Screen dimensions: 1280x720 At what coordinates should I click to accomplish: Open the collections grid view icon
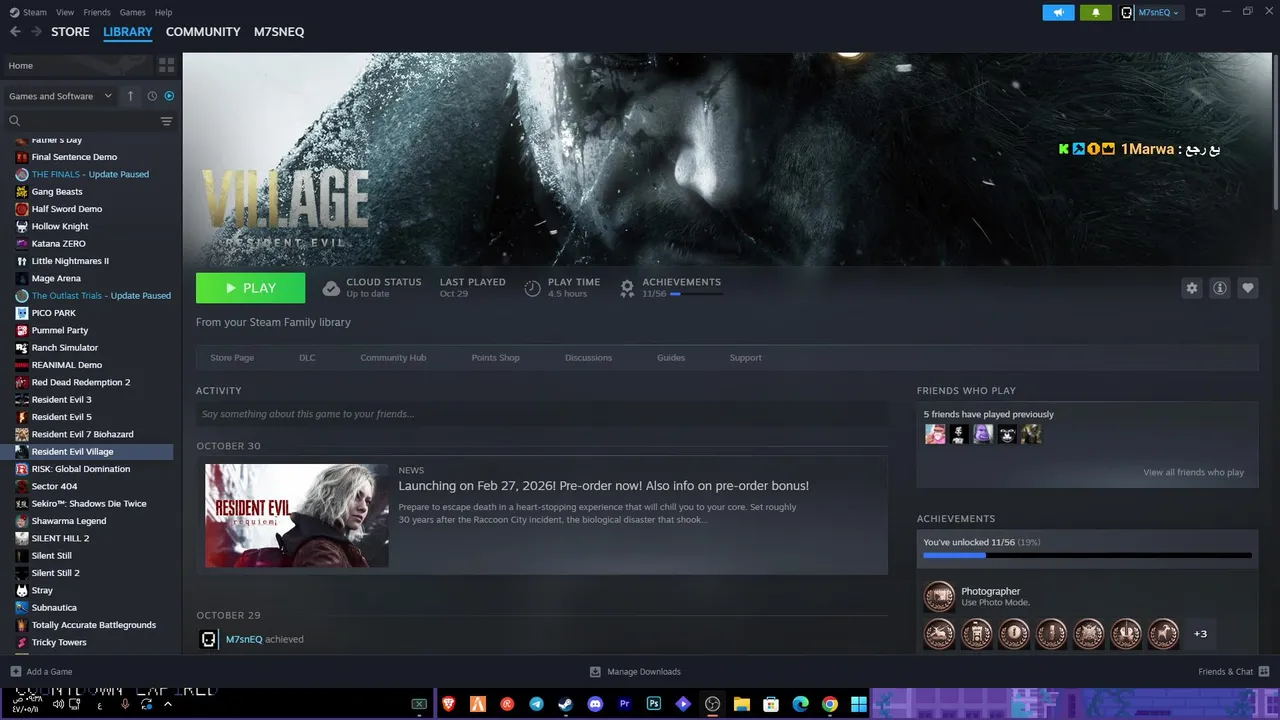click(x=166, y=65)
